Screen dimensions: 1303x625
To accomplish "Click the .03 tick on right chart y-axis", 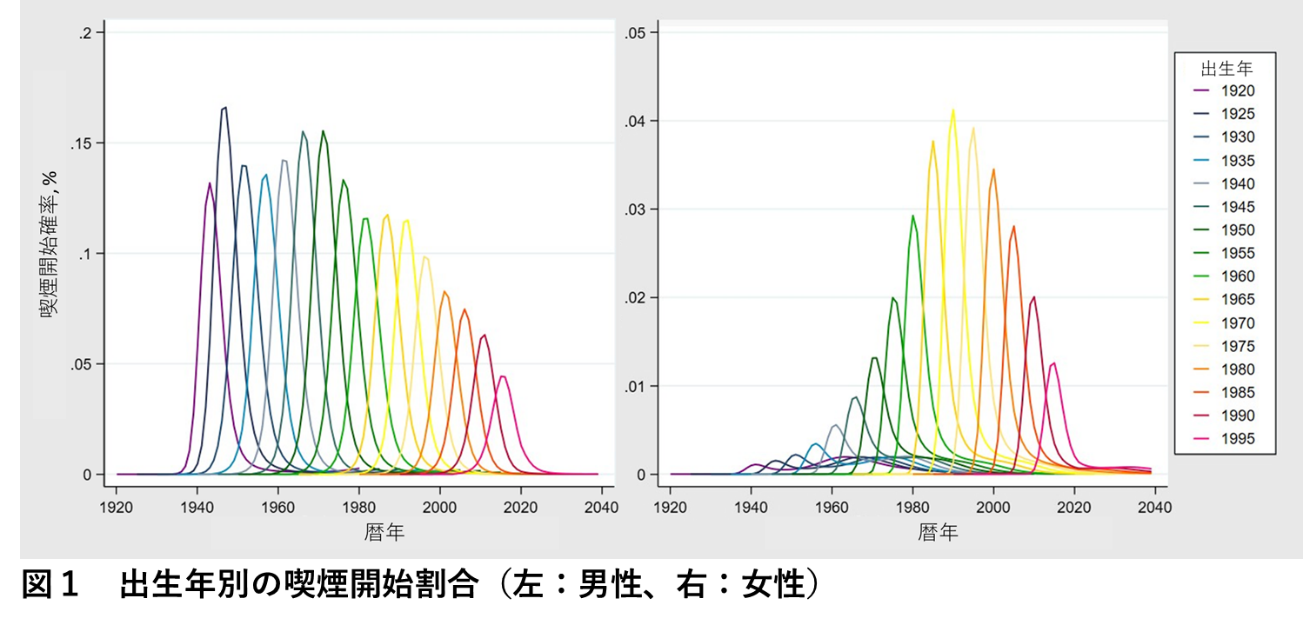I will click(636, 209).
